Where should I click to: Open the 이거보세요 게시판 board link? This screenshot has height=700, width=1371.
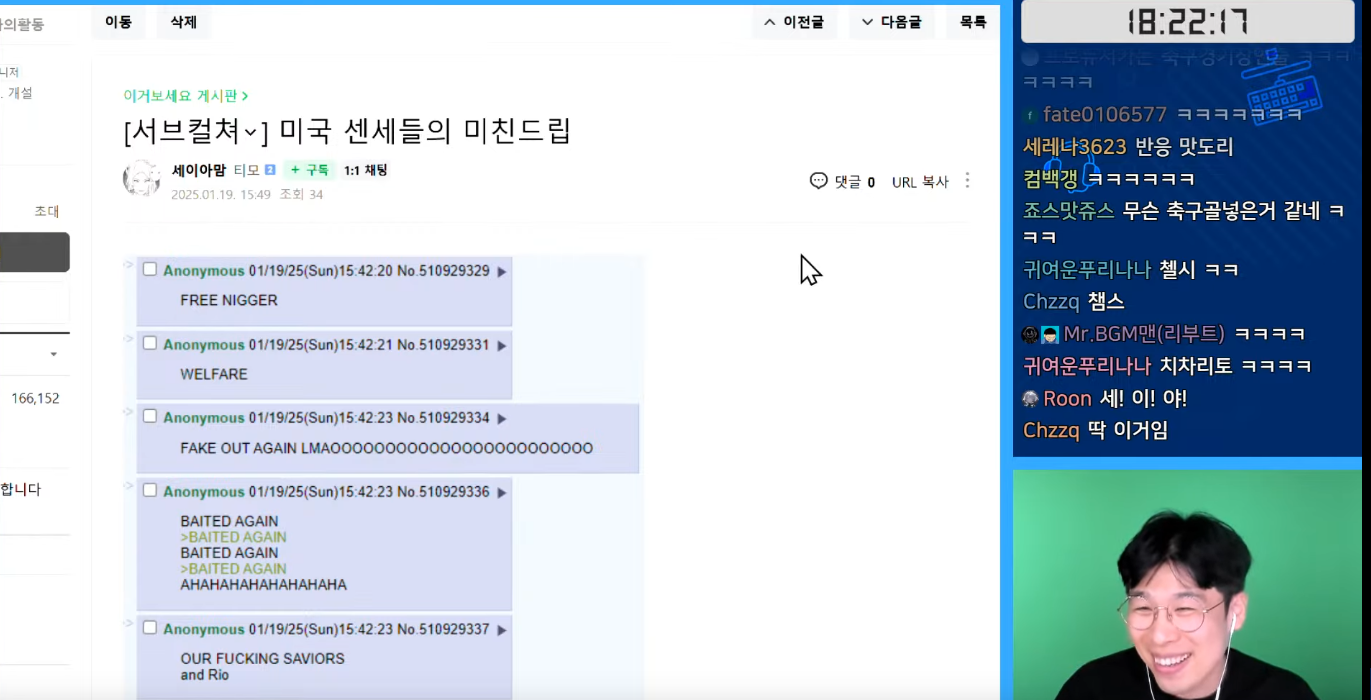coord(186,96)
